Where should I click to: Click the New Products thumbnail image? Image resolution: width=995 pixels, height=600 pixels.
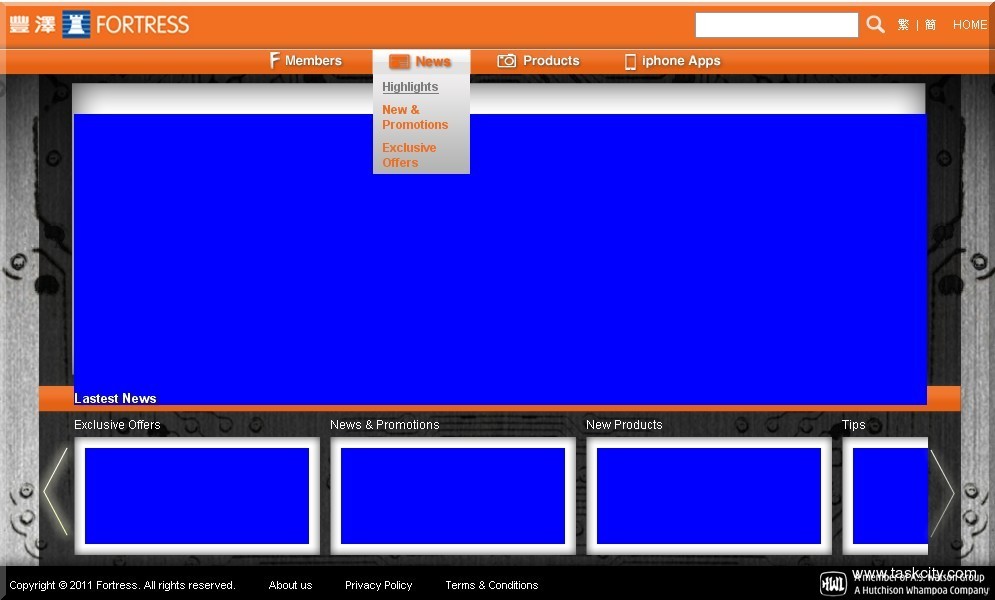coord(708,496)
